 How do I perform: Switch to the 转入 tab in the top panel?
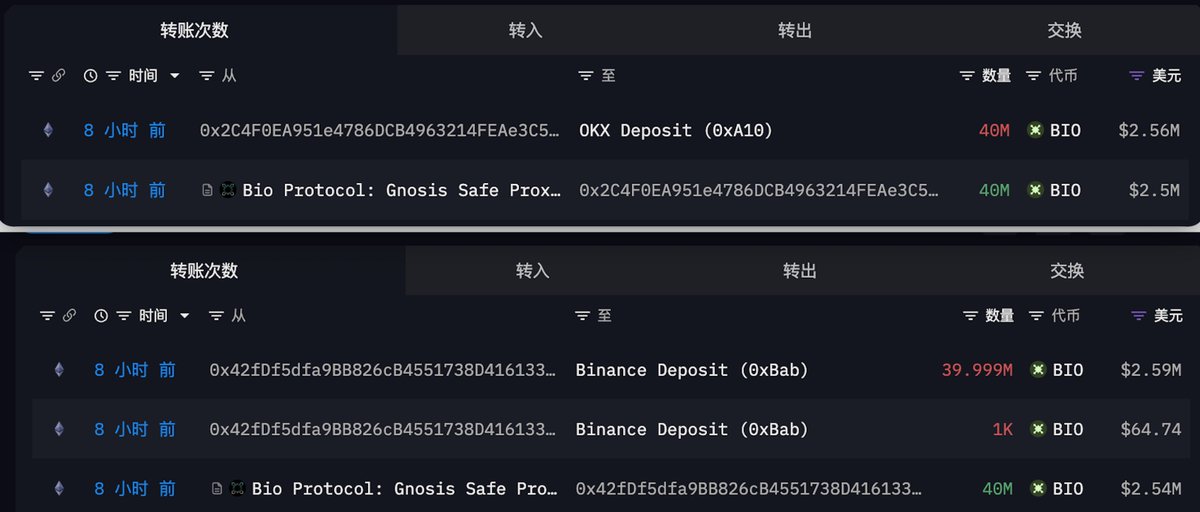(x=526, y=30)
